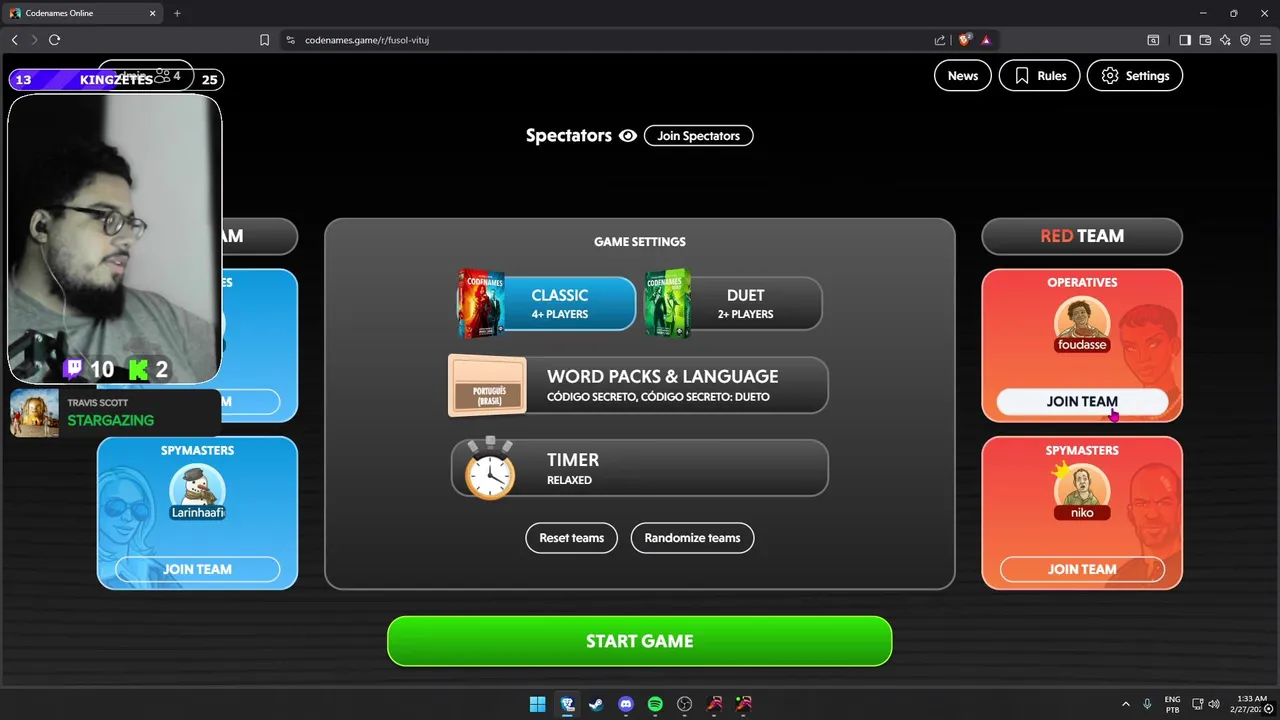Open the Brave VPN shield icon
Screen dimensions: 1280x720
tap(1245, 40)
